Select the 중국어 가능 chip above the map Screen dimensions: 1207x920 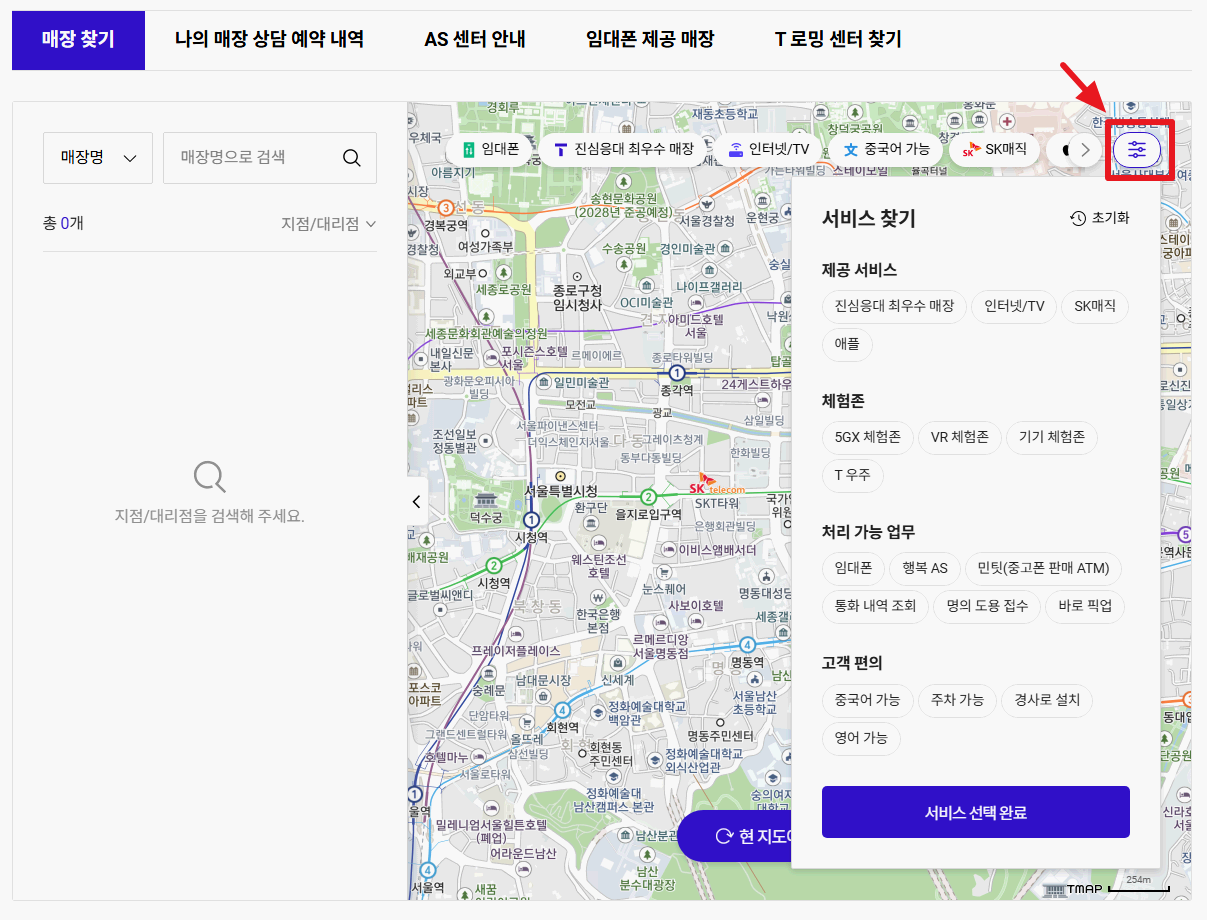click(x=886, y=150)
